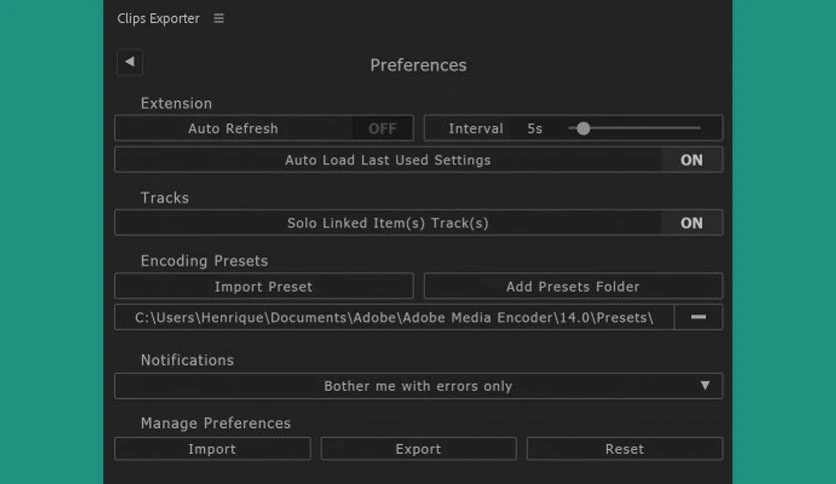Click the Interval slider handle
The height and width of the screenshot is (484, 836).
click(x=583, y=128)
